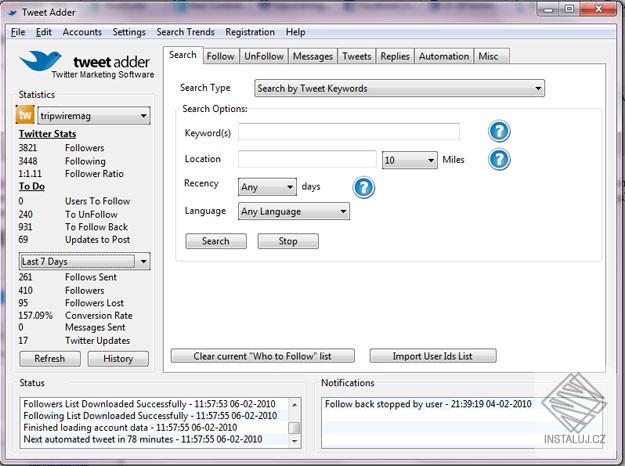Switch to the Misc tab
625x466 pixels.
click(489, 56)
